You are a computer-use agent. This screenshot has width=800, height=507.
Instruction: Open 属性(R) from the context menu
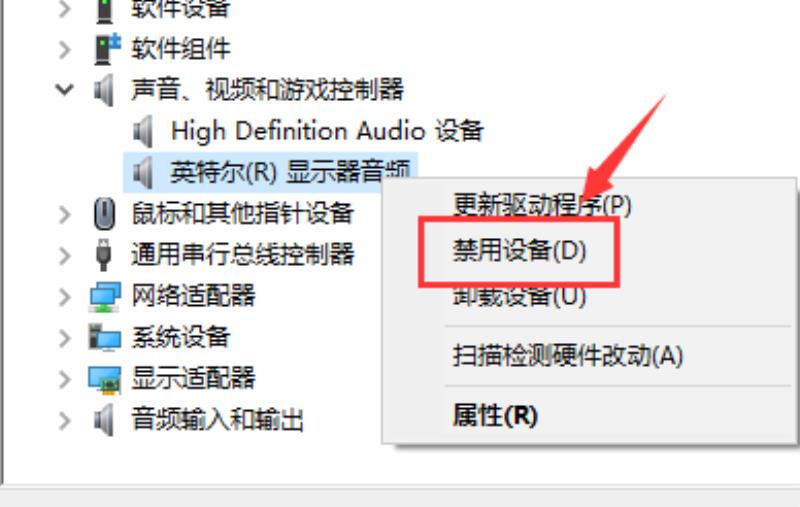tap(495, 415)
